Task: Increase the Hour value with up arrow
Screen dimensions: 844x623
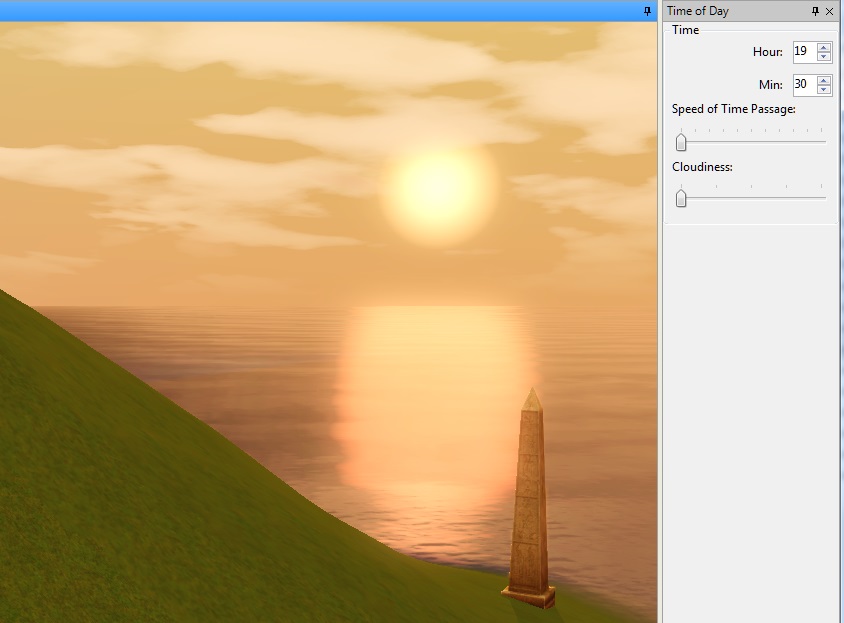Action: point(824,46)
